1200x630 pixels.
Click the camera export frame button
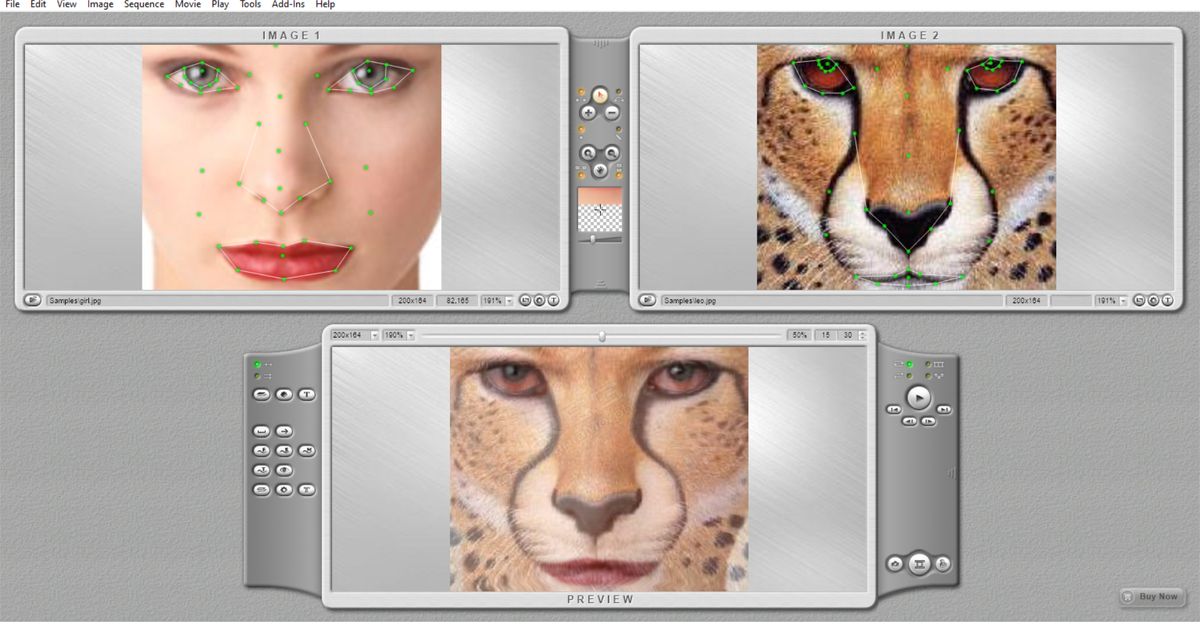click(895, 565)
